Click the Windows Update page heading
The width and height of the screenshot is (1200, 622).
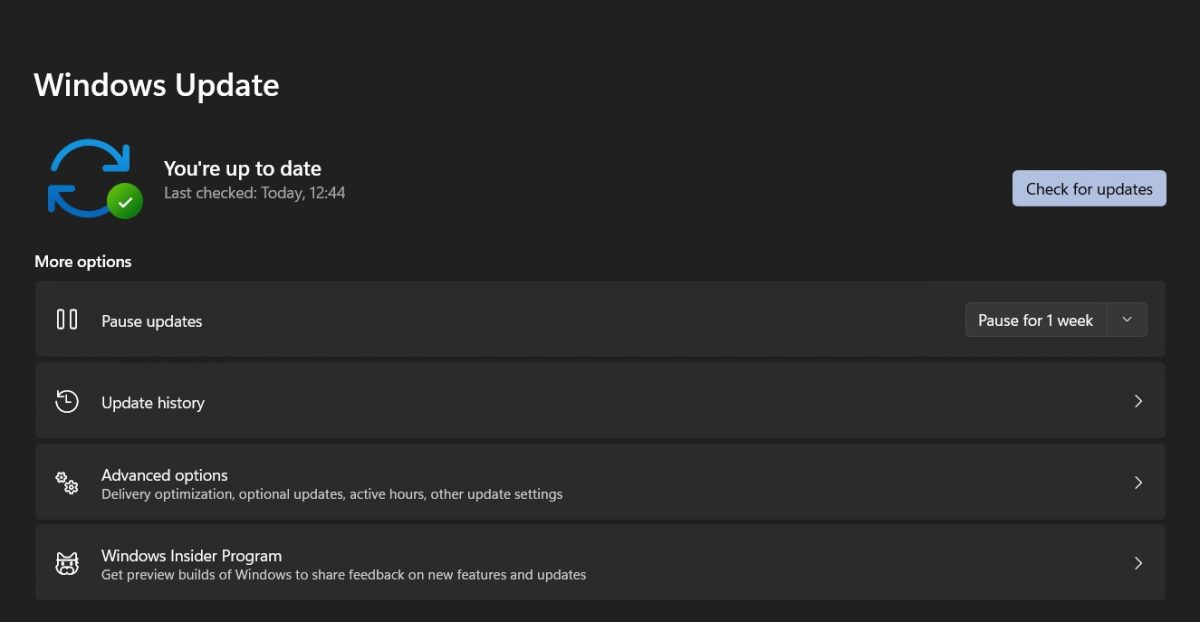pos(156,85)
